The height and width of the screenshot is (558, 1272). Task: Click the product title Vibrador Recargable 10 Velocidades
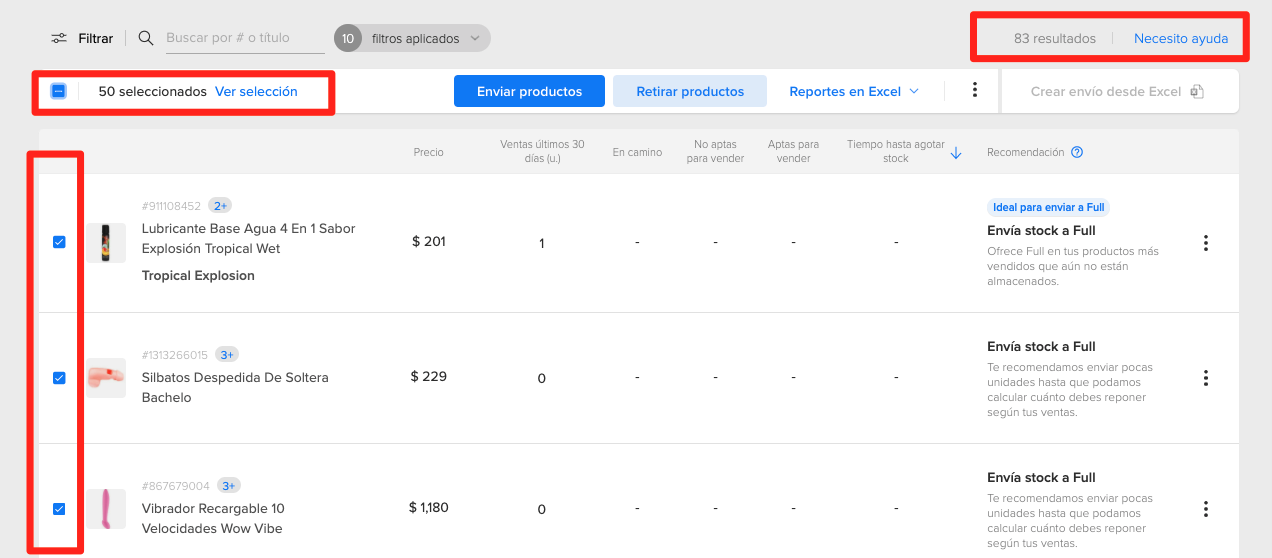pos(213,518)
